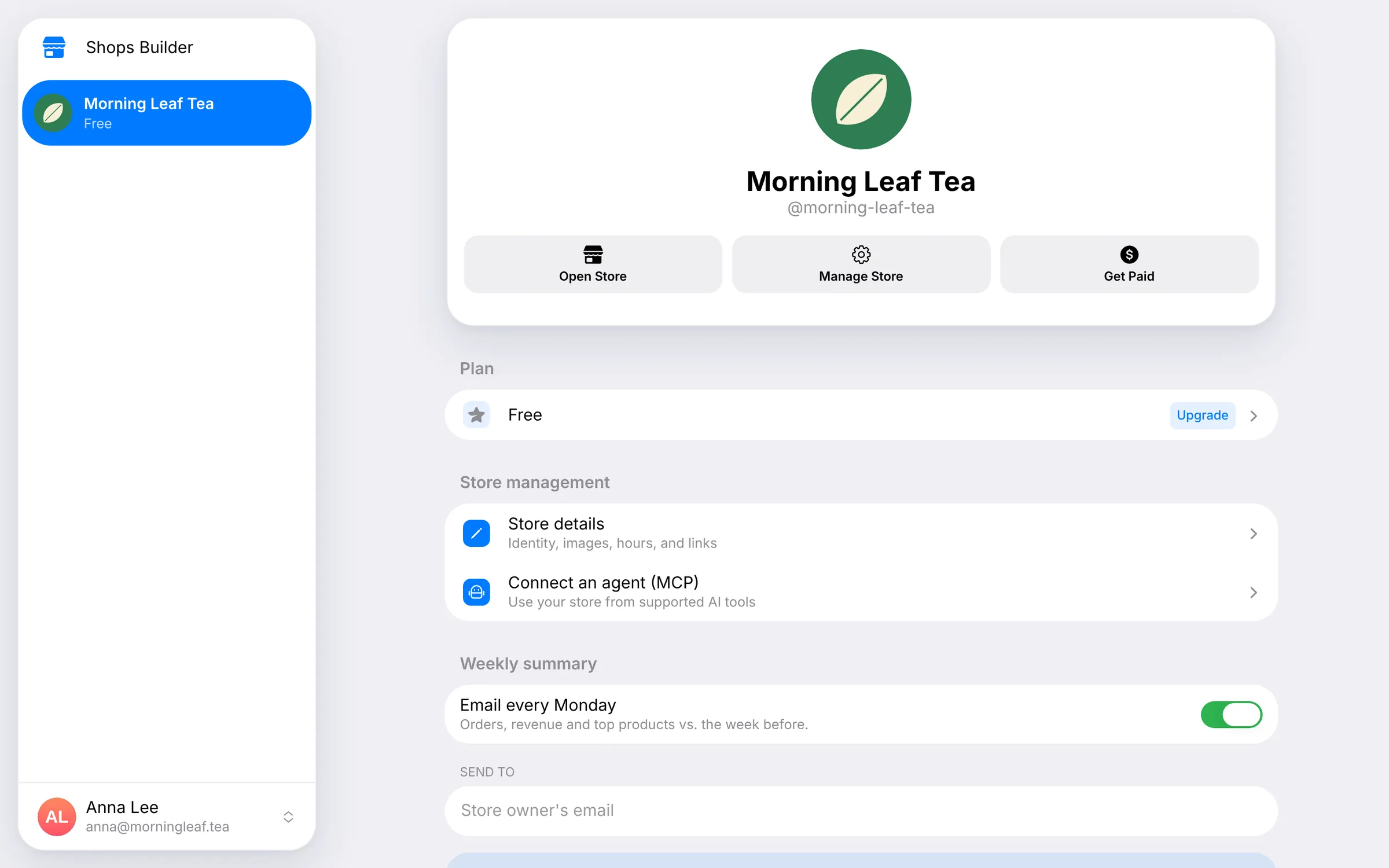Viewport: 1389px width, 868px height.
Task: Click the Shops Builder title text
Action: (139, 47)
